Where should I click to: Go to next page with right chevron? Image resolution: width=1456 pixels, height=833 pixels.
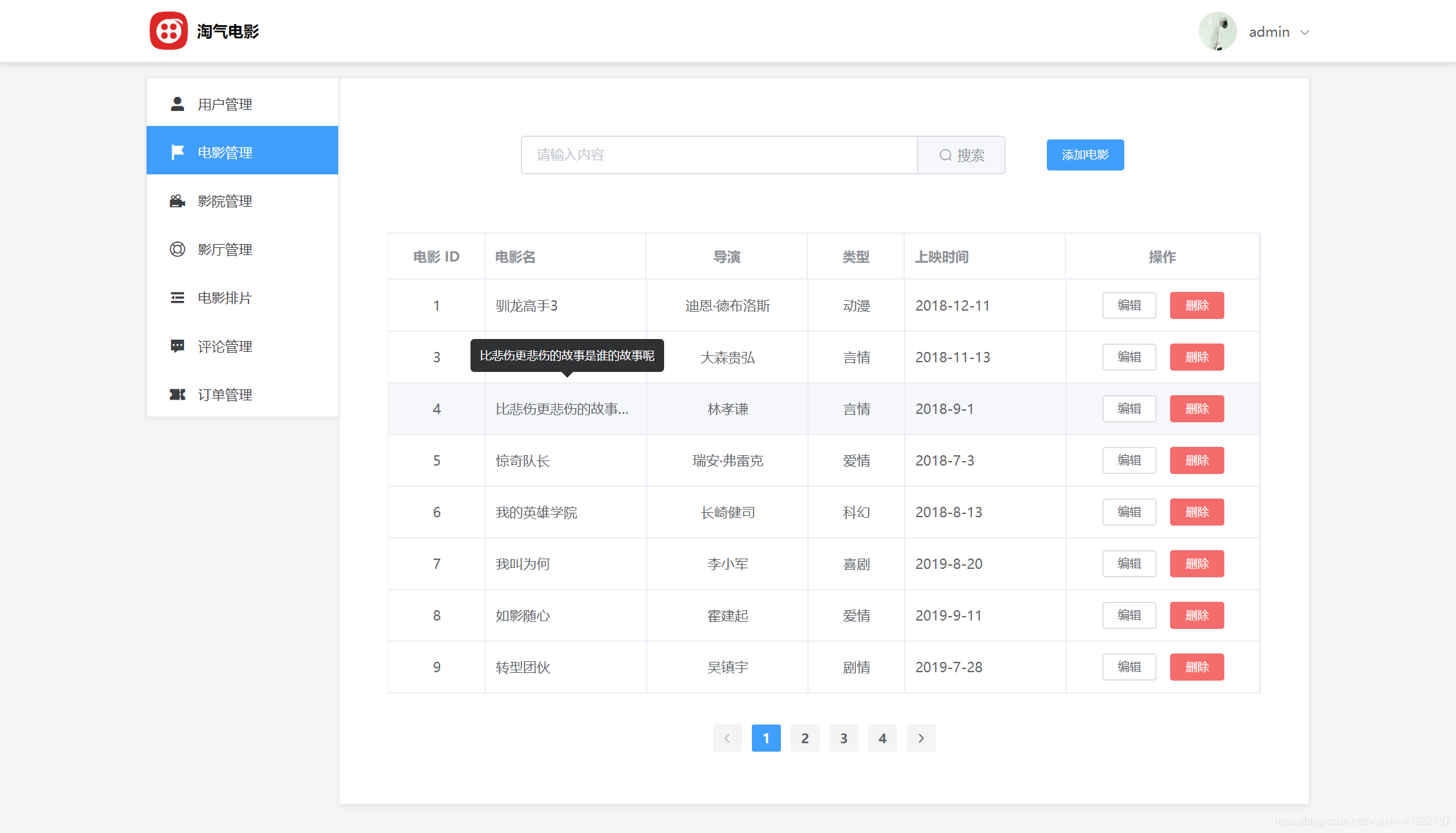pyautogui.click(x=921, y=738)
